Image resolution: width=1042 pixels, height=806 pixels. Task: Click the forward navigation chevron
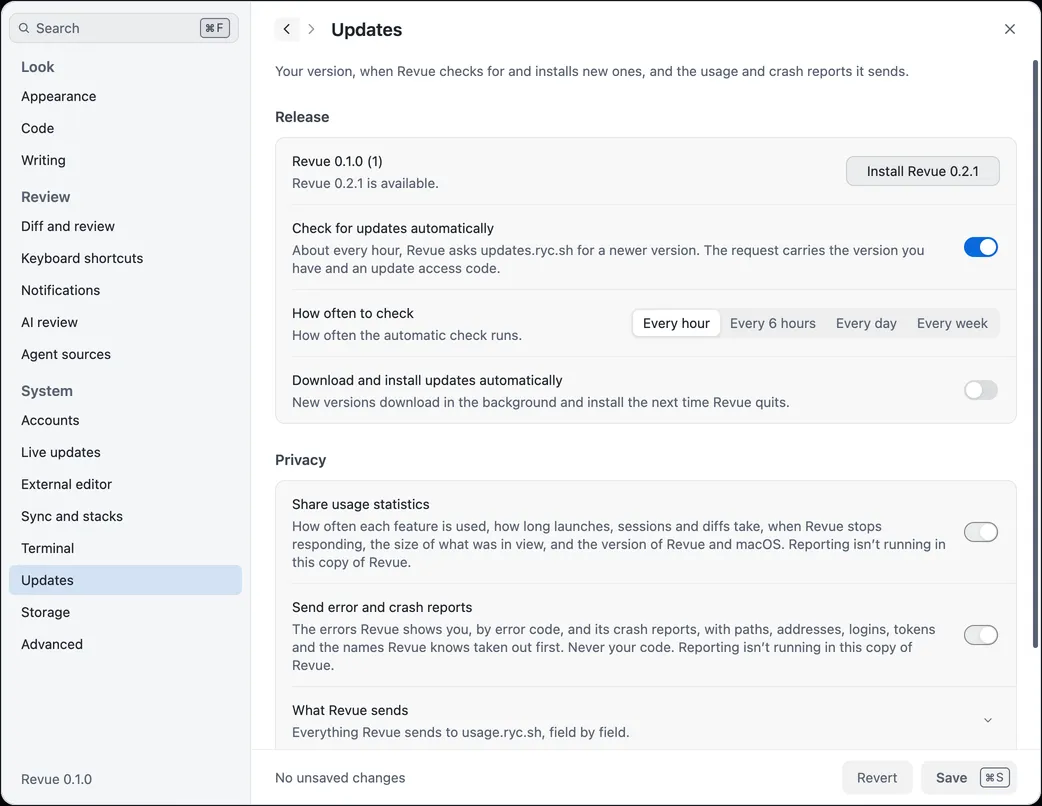tap(311, 29)
